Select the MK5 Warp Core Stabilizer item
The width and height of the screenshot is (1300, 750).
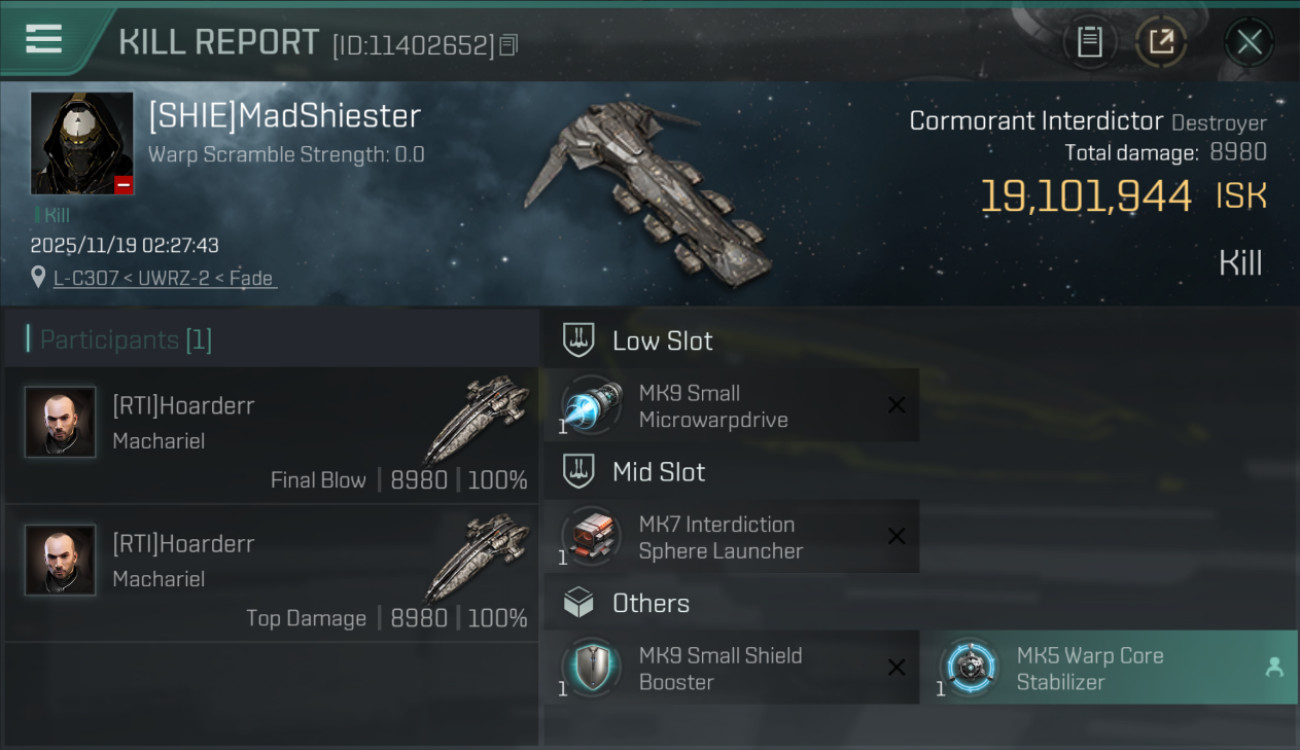pos(1110,668)
